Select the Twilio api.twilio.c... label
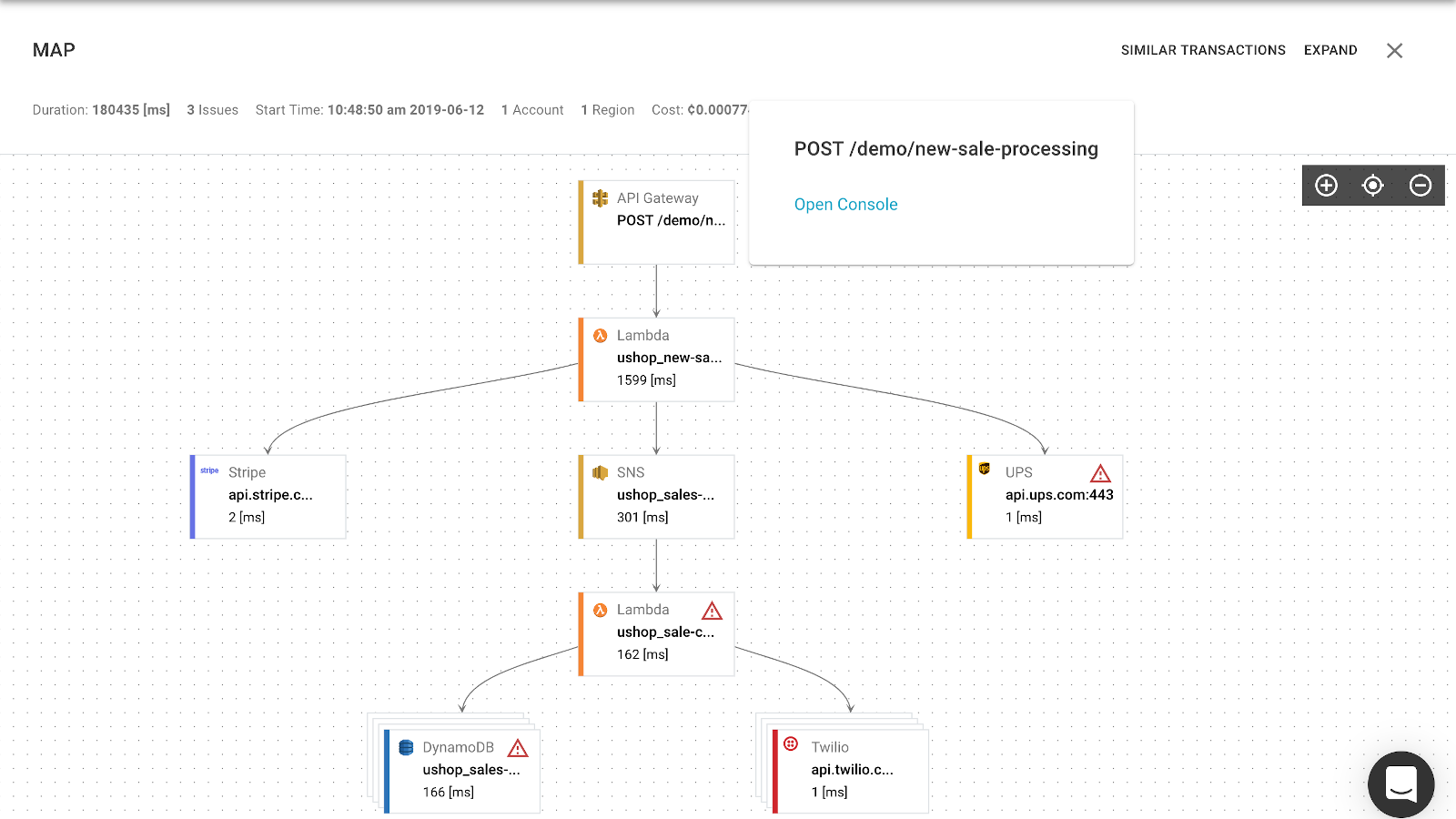This screenshot has height=819, width=1456. pos(852,770)
